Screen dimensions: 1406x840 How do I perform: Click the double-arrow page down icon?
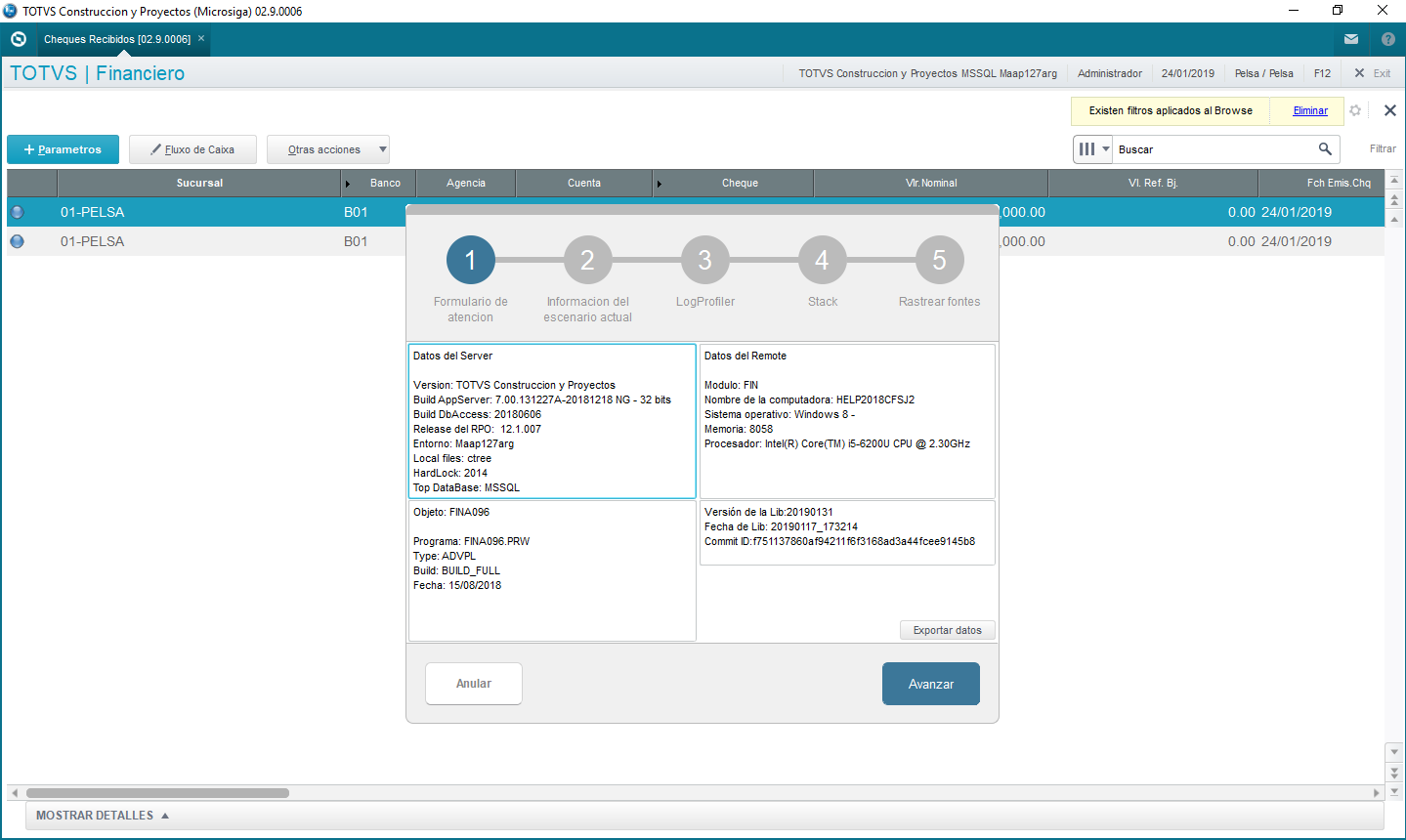pyautogui.click(x=1394, y=772)
